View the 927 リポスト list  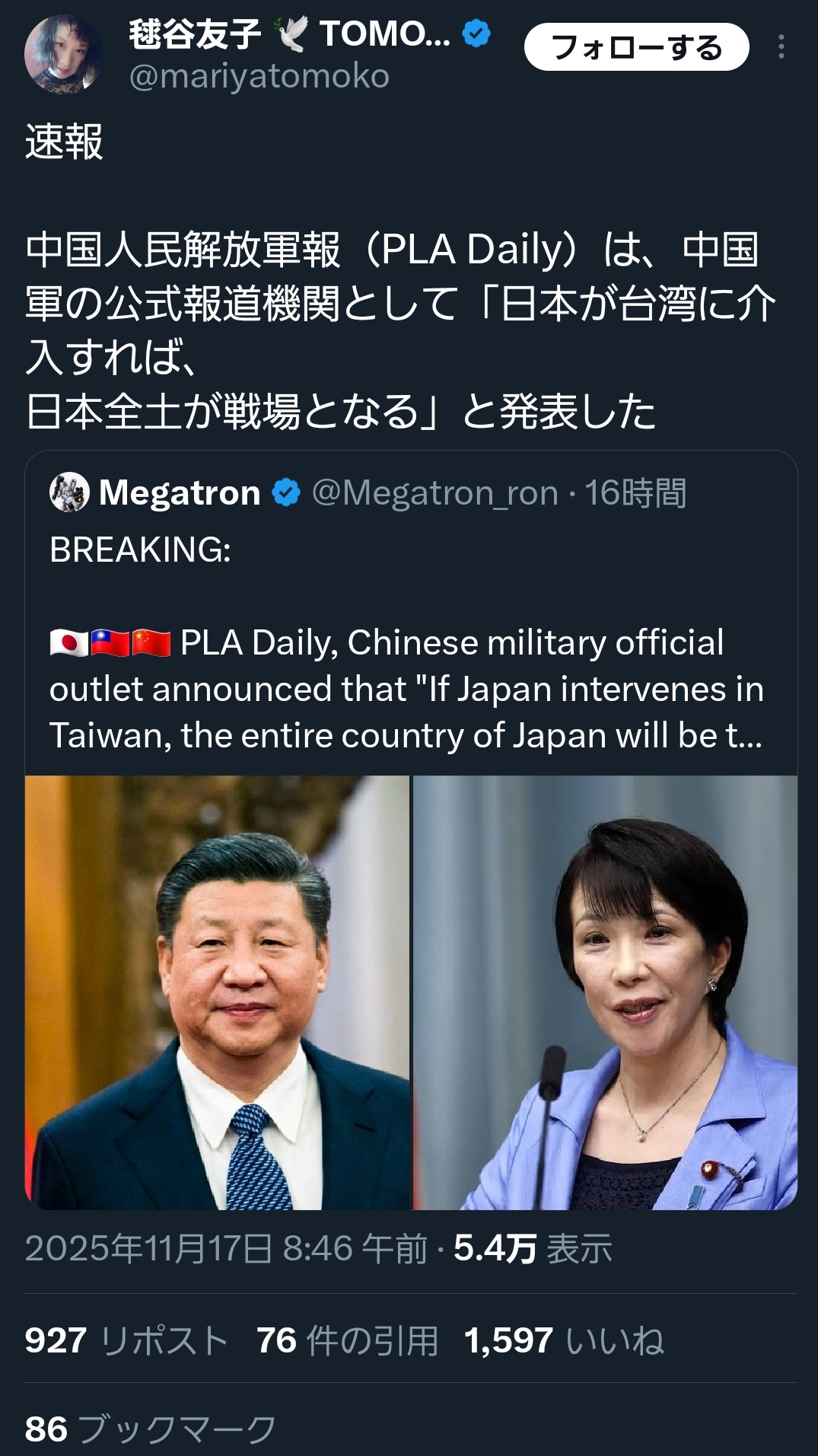(126, 1340)
